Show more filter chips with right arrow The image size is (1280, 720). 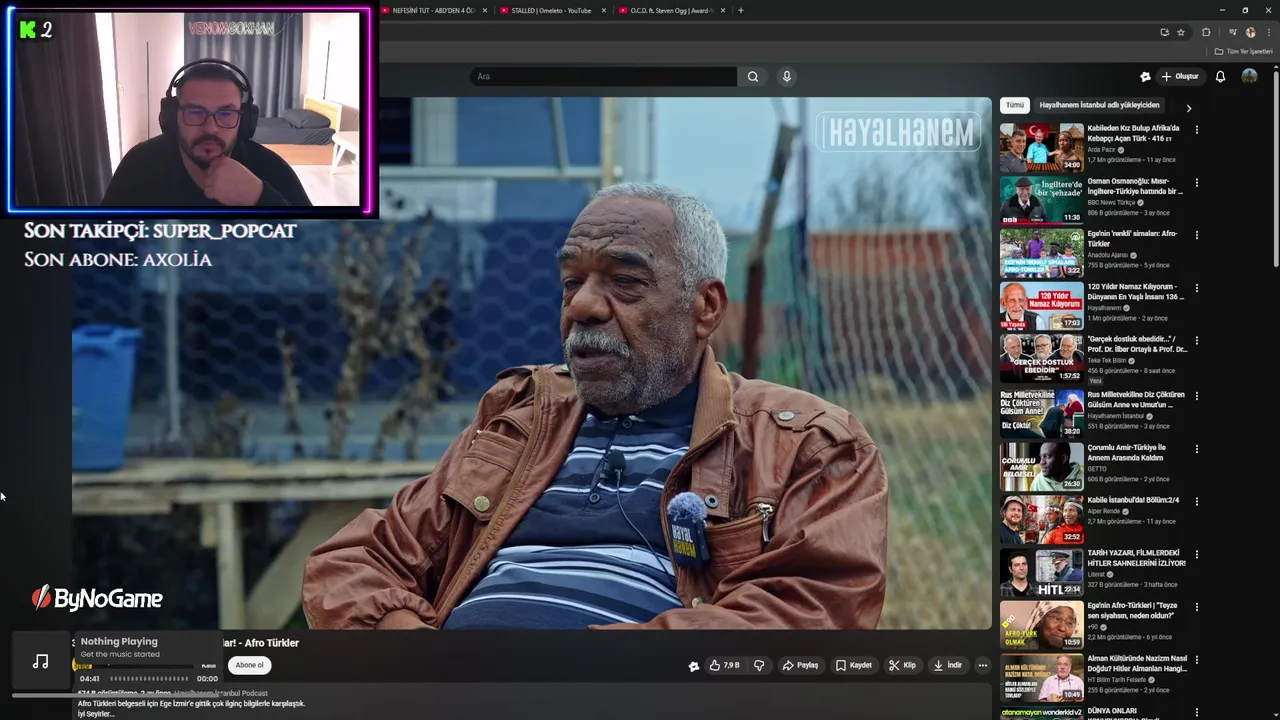[1188, 107]
